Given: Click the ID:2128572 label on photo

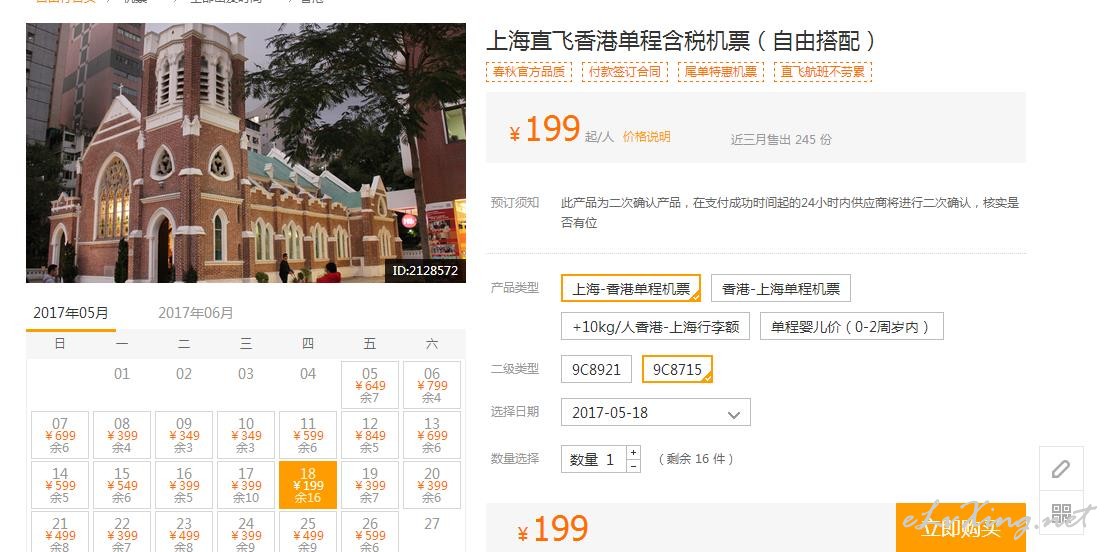Looking at the screenshot, I should 425,270.
